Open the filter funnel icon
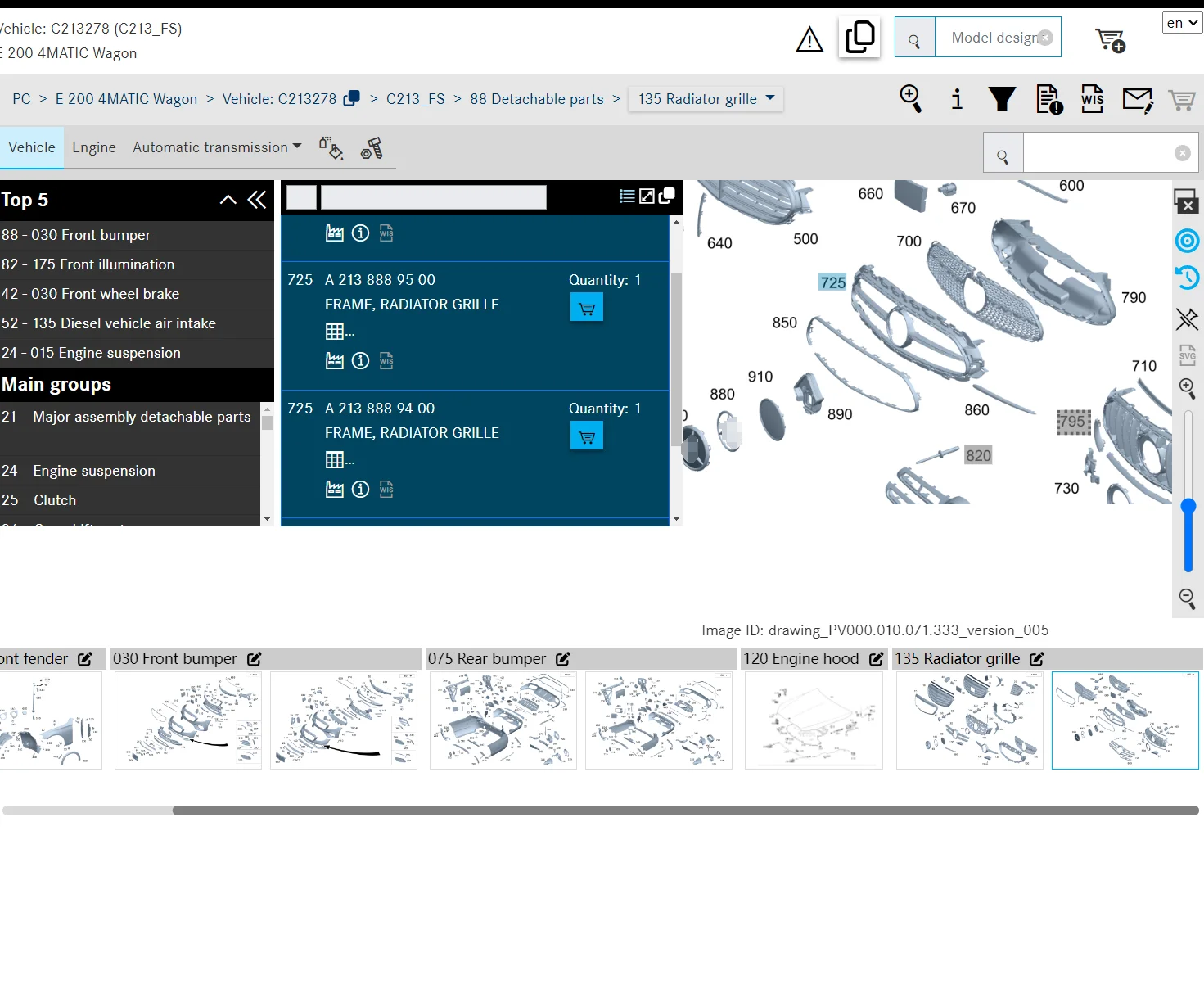 (x=1002, y=99)
